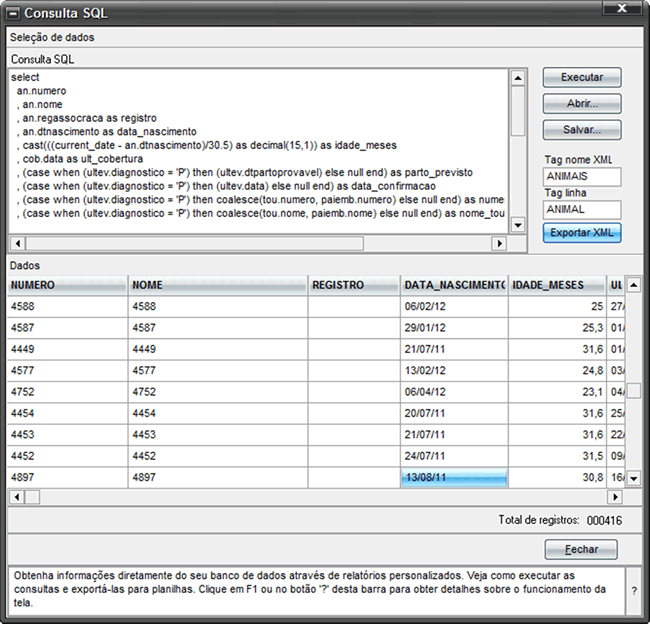
Task: Click SQL editor scroll right arrow
Action: [499, 243]
